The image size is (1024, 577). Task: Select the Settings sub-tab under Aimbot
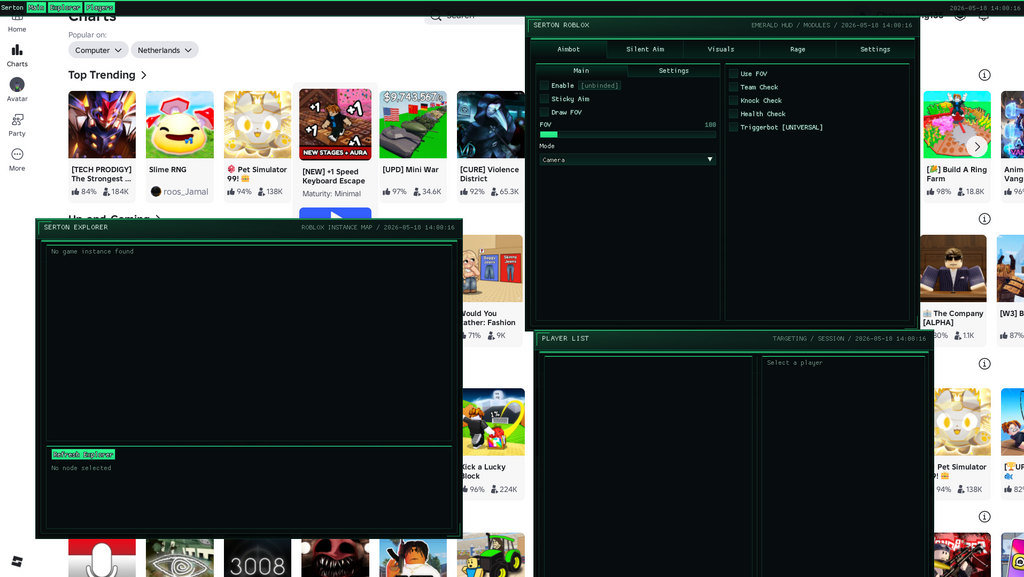[673, 70]
